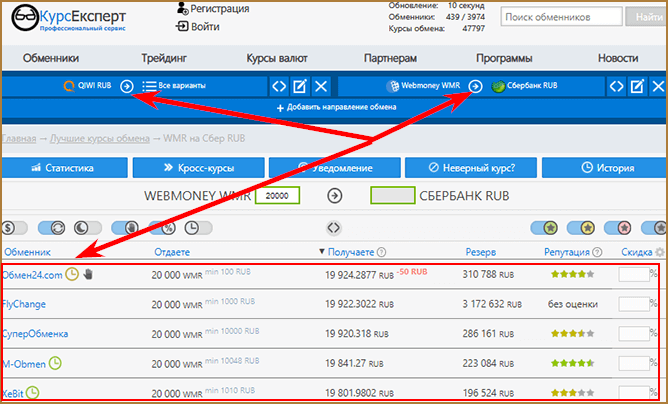Sort by Получаете column

pyautogui.click(x=351, y=252)
